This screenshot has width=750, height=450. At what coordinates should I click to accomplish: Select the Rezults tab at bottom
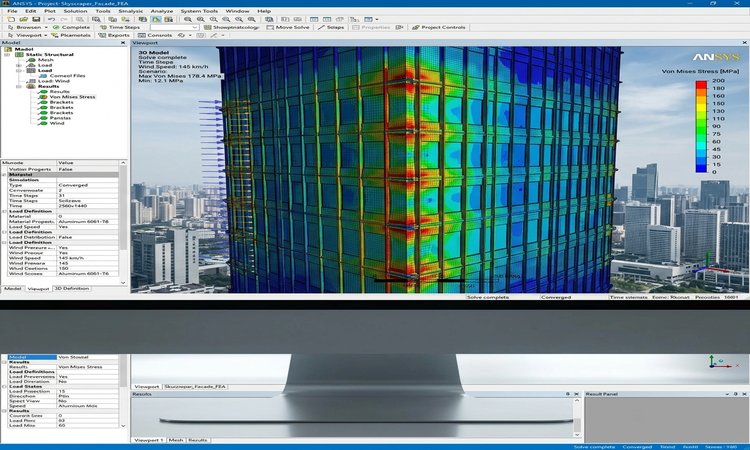pos(198,440)
